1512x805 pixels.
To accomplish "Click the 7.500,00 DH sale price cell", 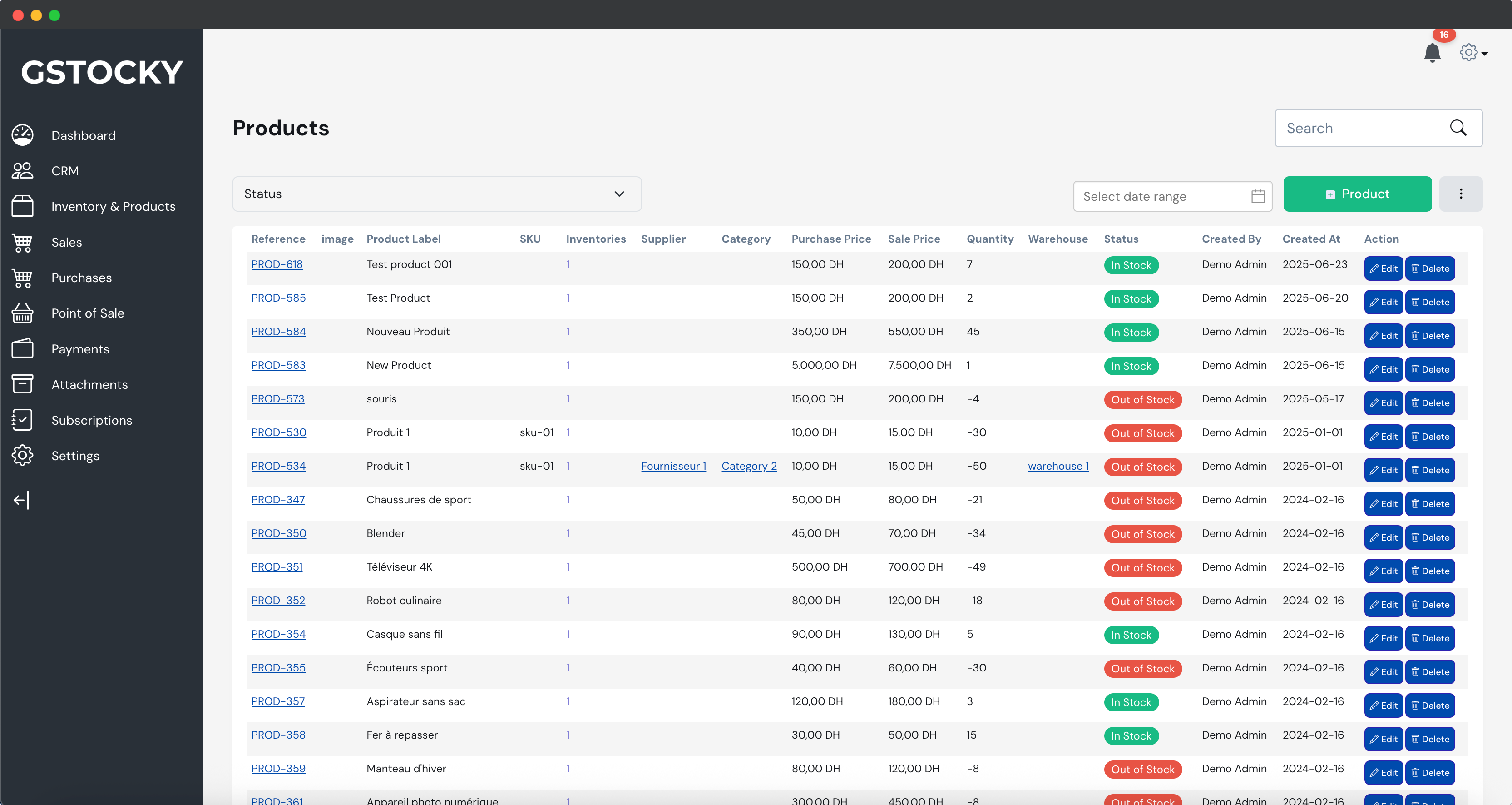I will click(x=919, y=365).
